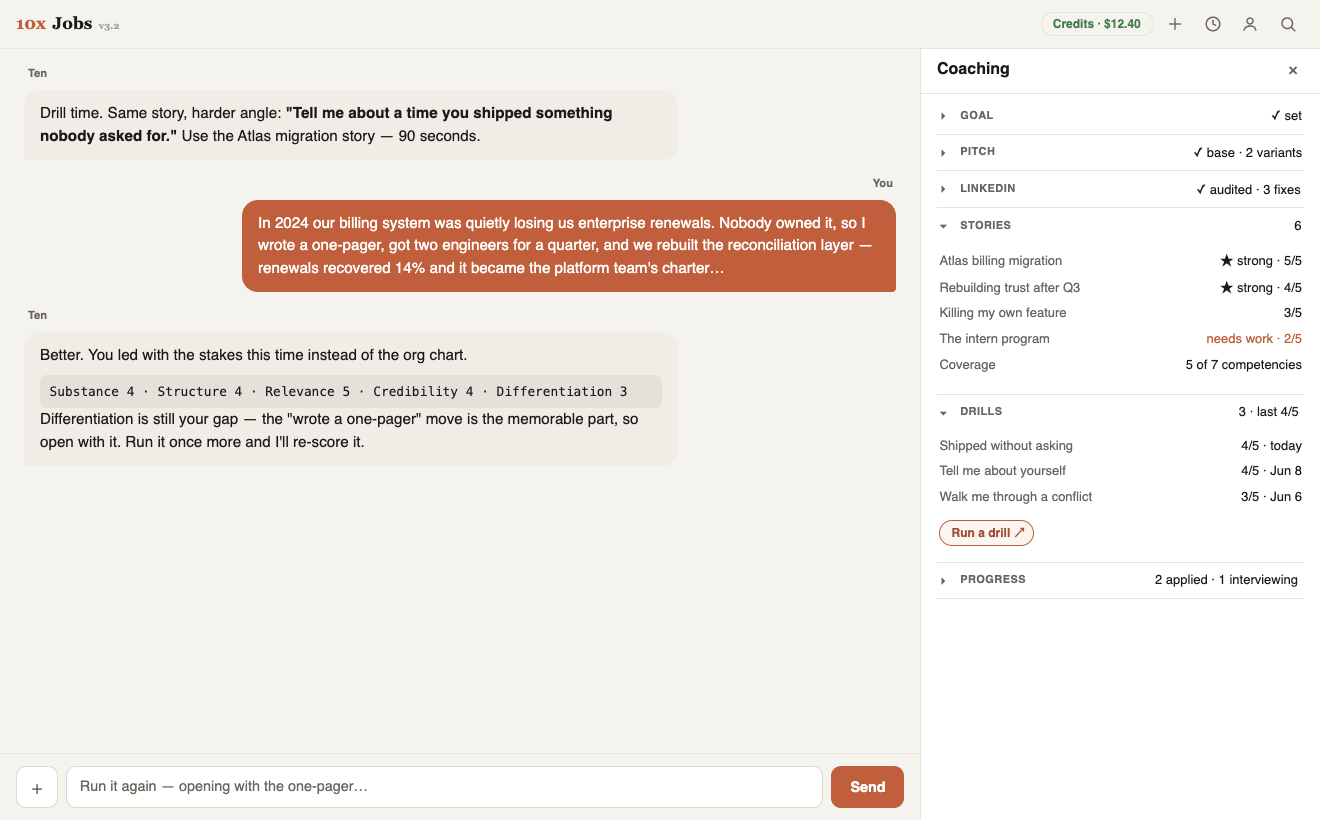Close the Coaching panel
1320x820 pixels.
tap(1293, 70)
